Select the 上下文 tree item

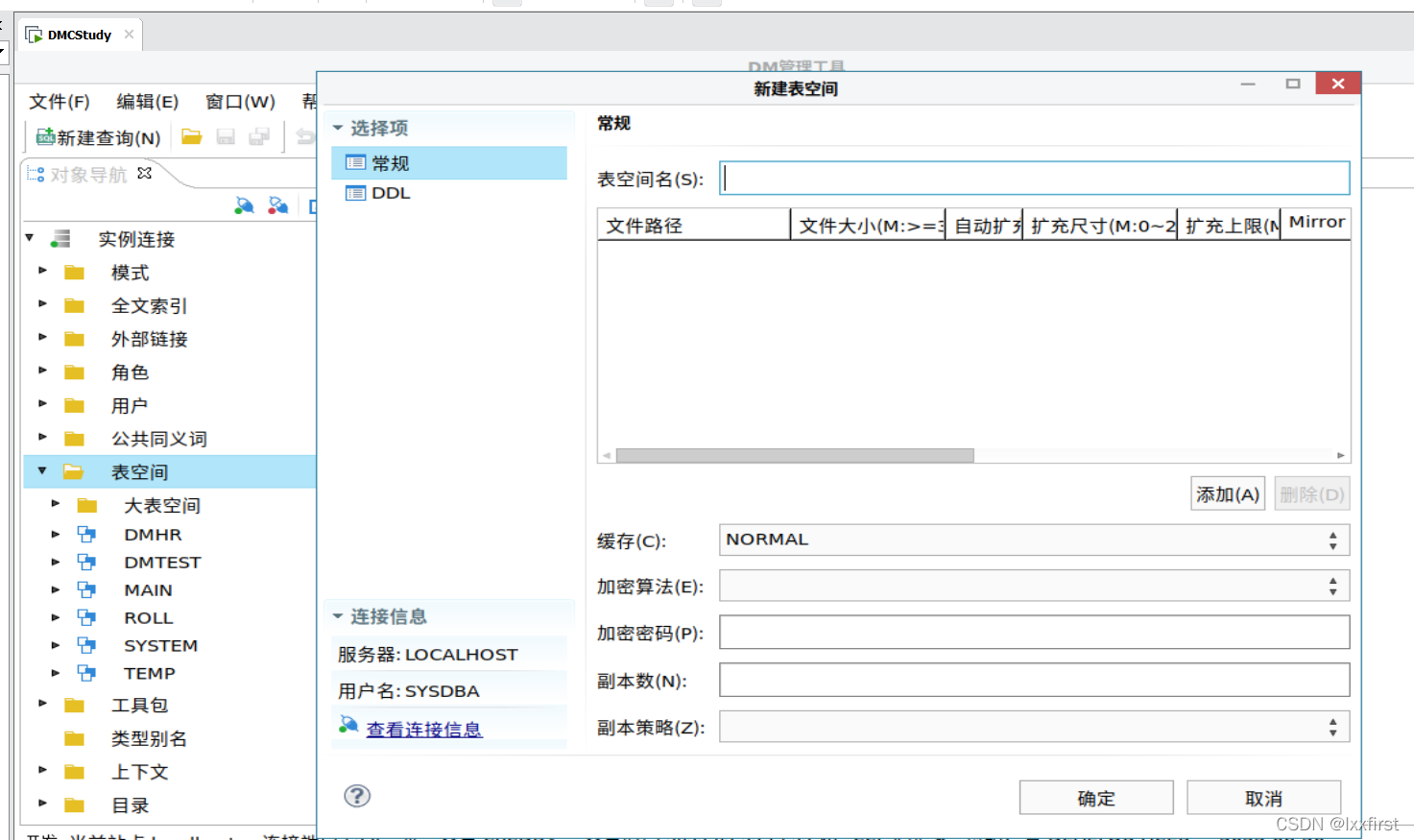coord(139,772)
